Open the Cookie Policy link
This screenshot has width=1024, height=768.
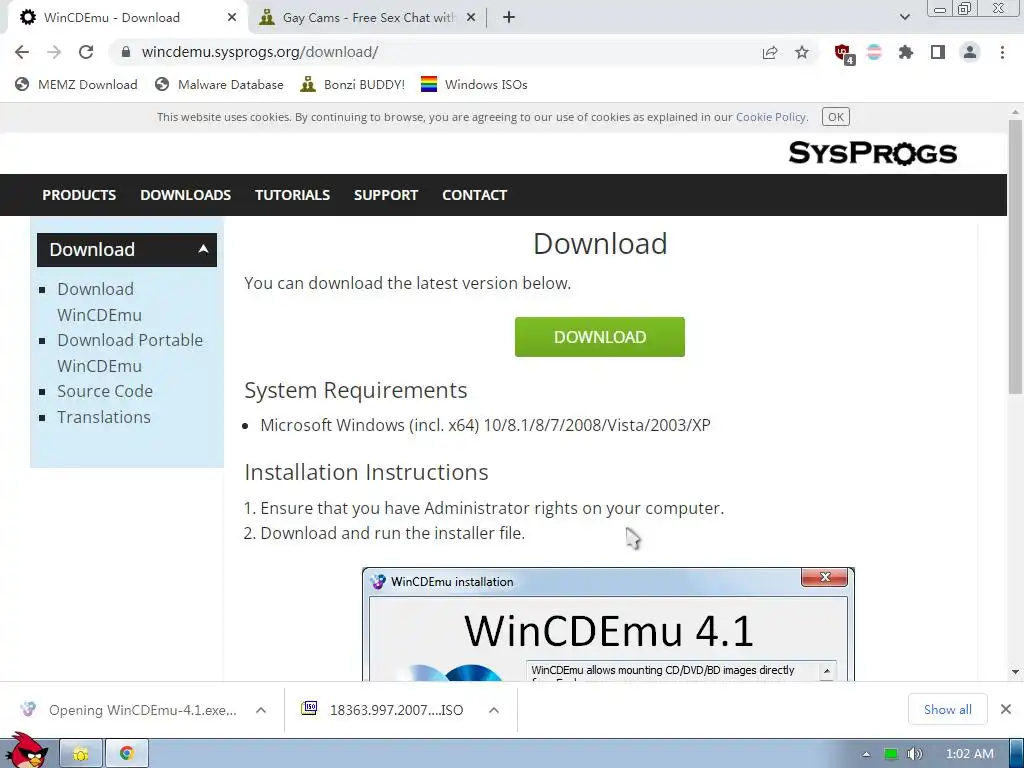pos(771,118)
